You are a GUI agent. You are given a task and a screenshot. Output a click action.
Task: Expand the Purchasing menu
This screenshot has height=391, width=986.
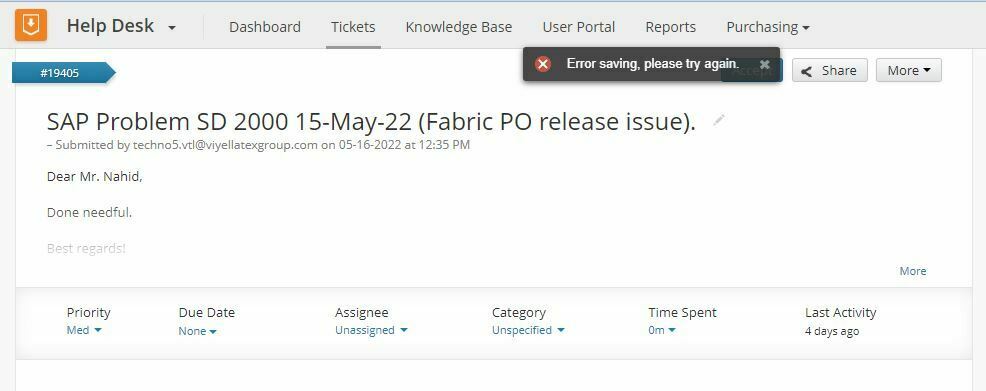(768, 27)
